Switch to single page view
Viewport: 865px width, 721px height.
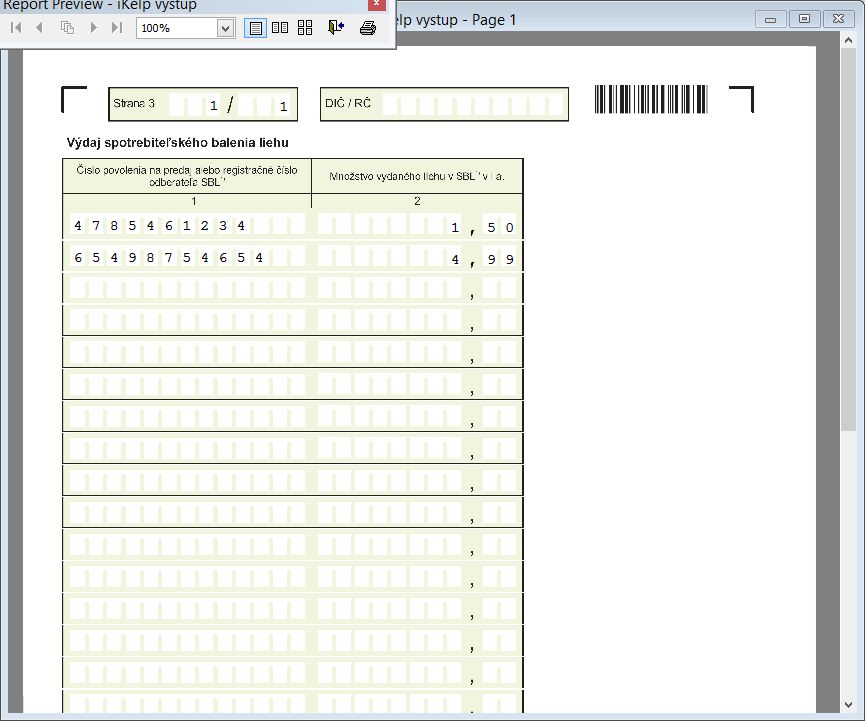point(256,28)
